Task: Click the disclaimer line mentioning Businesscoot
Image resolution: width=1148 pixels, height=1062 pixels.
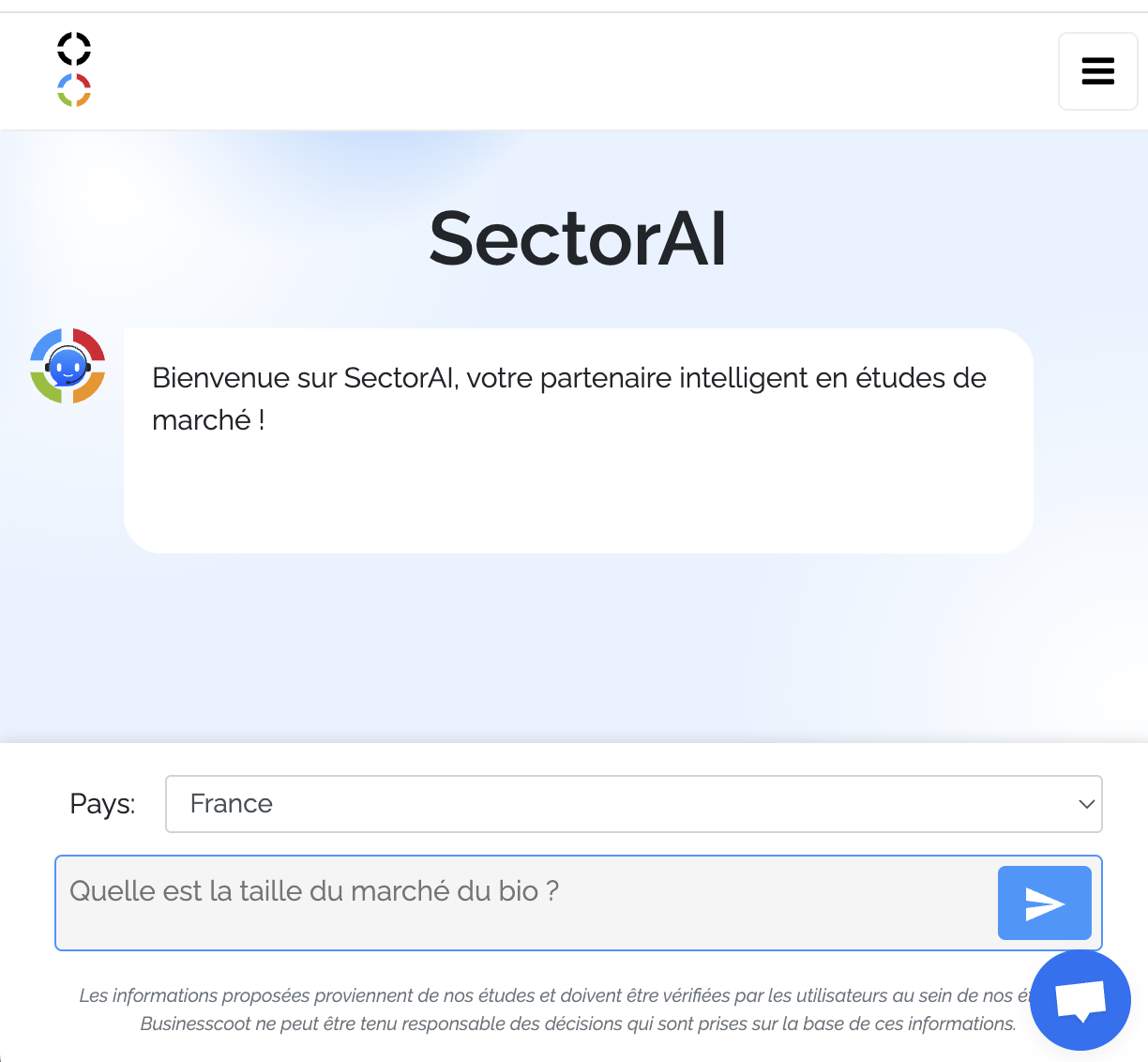Action: pos(578,1024)
